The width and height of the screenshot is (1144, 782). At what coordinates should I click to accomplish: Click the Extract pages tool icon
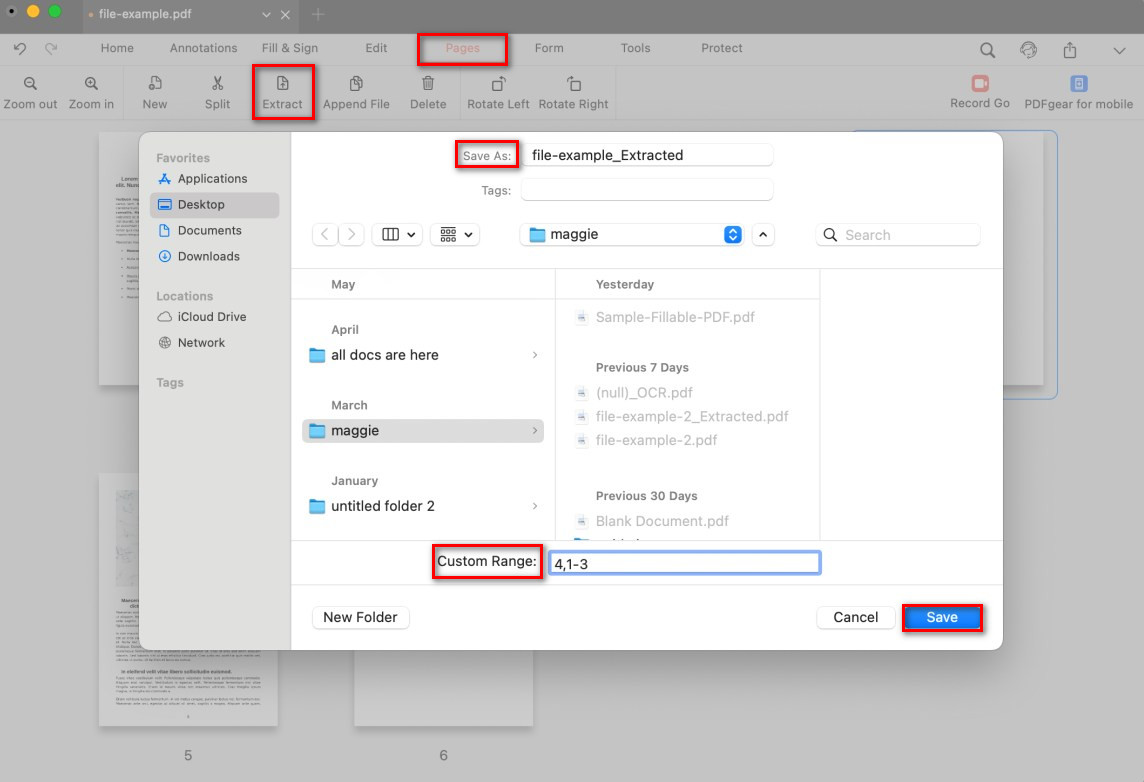tap(282, 84)
